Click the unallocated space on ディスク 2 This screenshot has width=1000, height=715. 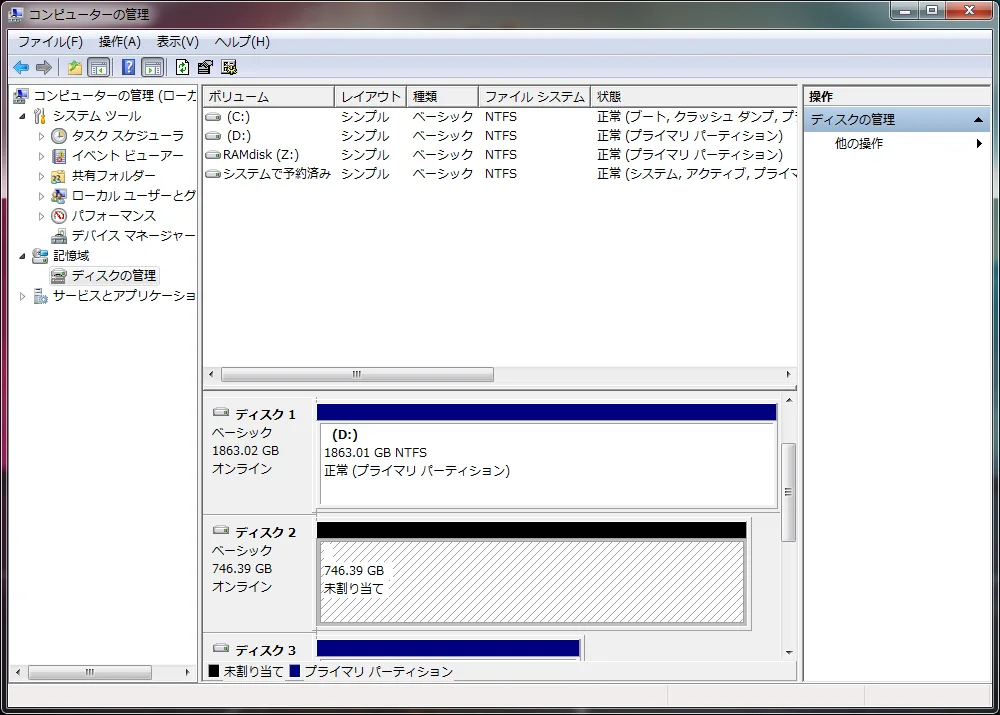(530, 580)
